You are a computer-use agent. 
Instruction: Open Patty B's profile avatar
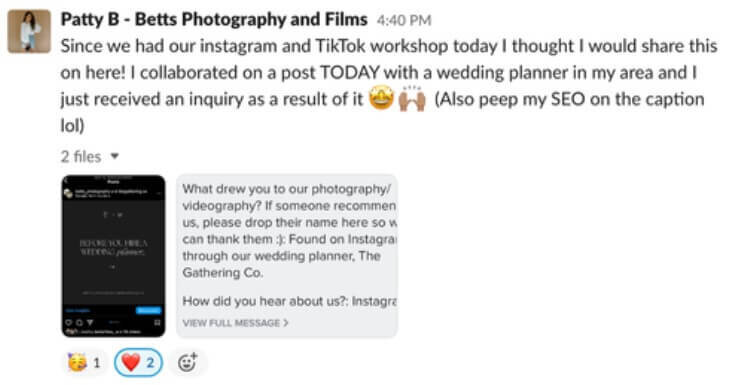tap(29, 31)
